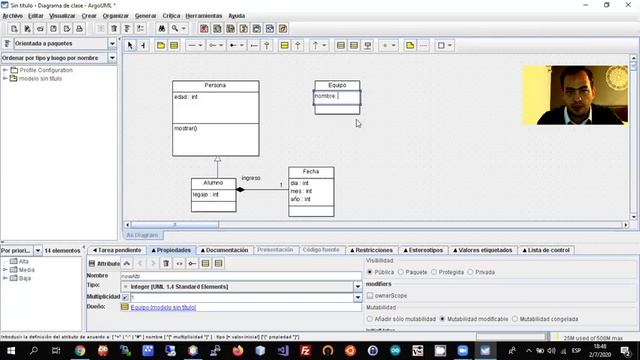640x360 pixels.
Task: Switch to the Tarea pendiente tab
Action: pos(117,250)
